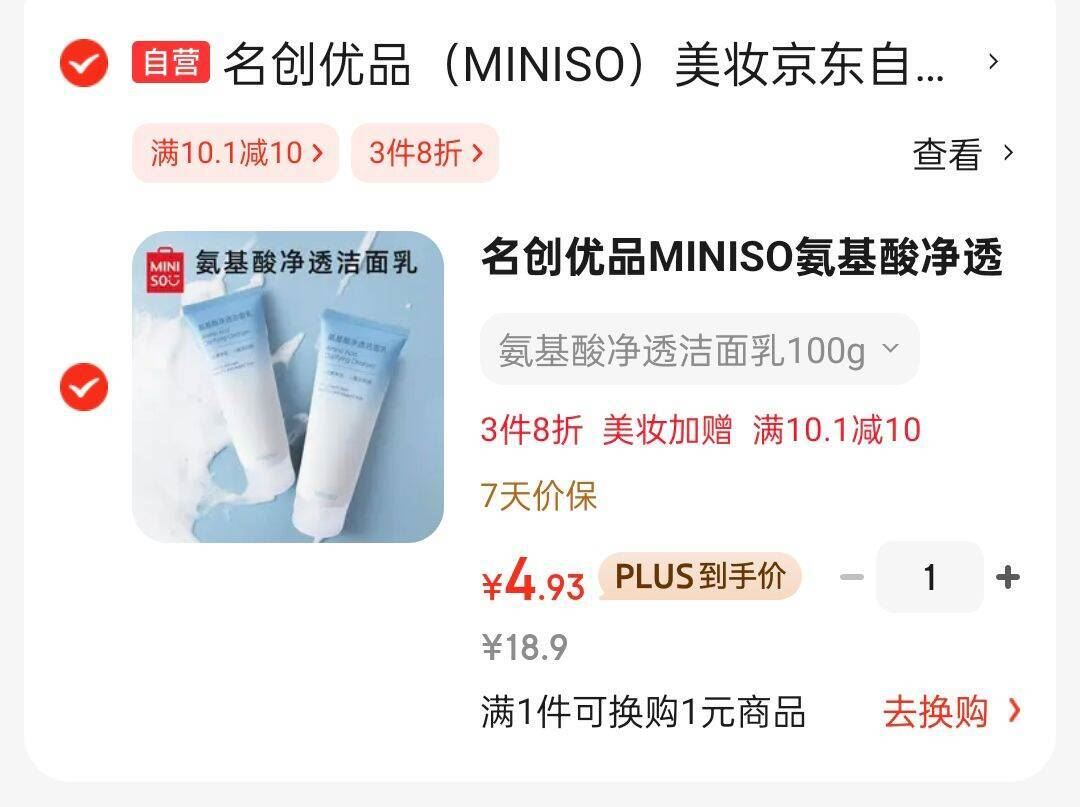The image size is (1080, 807).
Task: Uncheck the MINISO store selection checkbox
Action: (84, 63)
